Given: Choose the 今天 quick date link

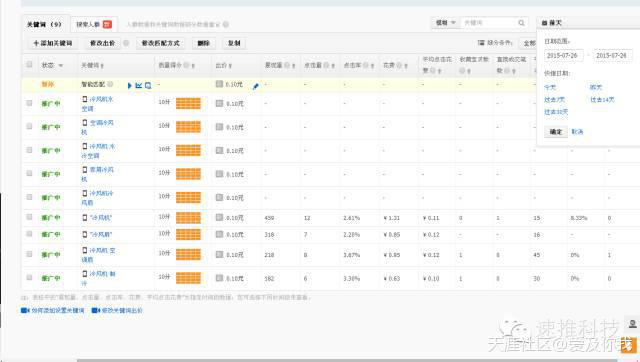Looking at the screenshot, I should point(550,87).
